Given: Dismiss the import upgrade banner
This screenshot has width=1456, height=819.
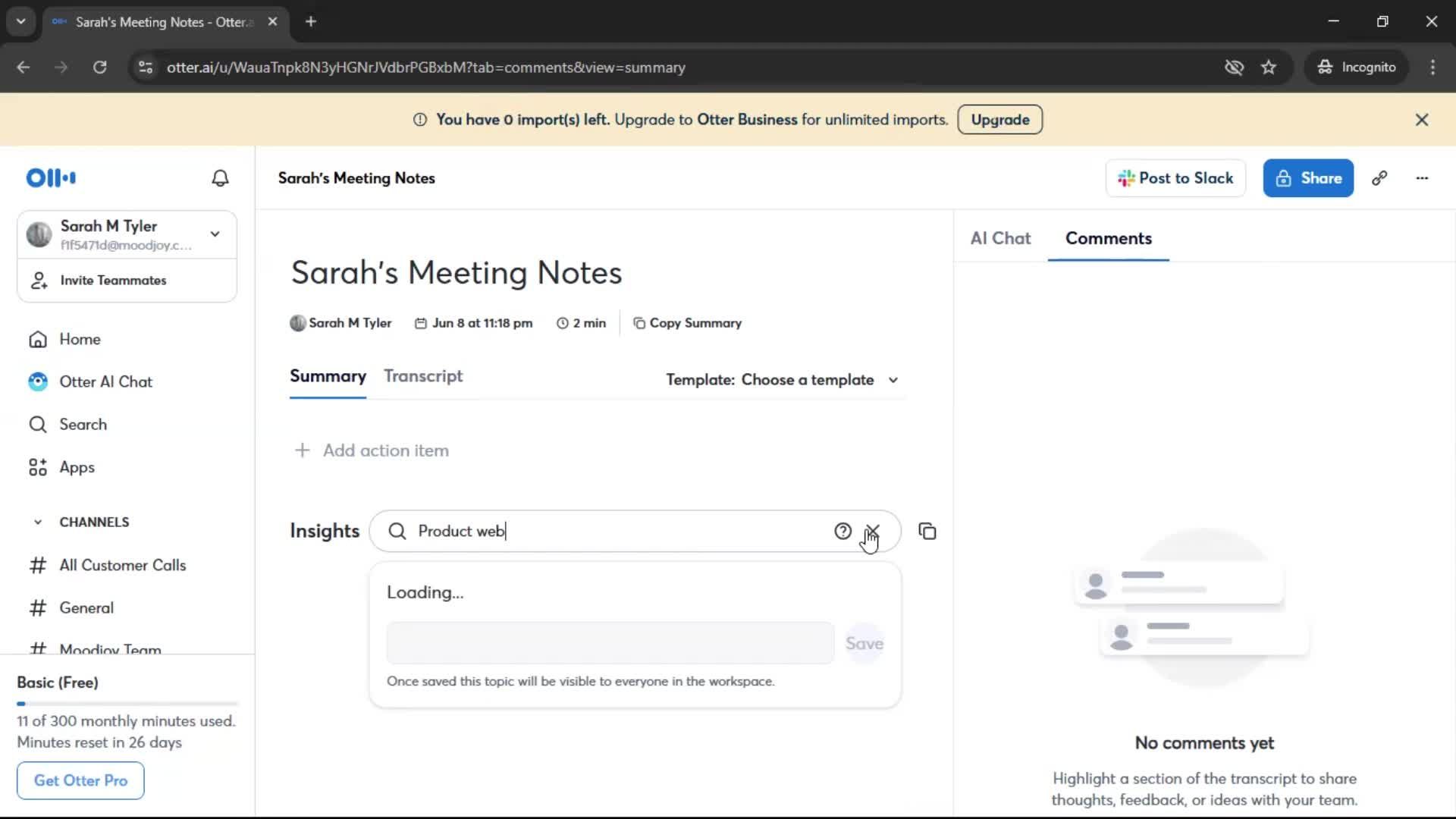Looking at the screenshot, I should pos(1422,120).
